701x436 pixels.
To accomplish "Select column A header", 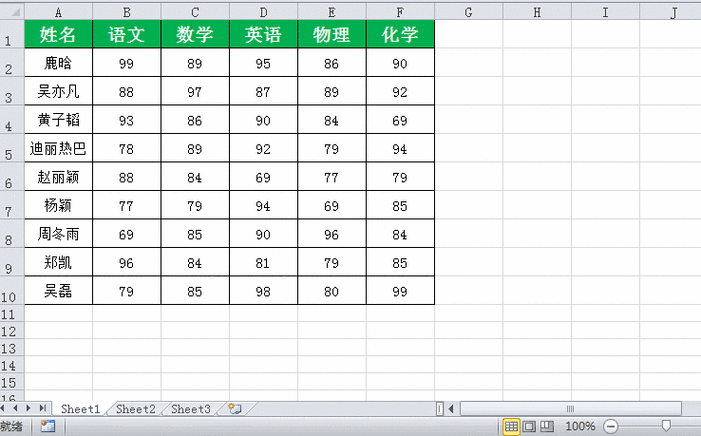I will coord(58,12).
